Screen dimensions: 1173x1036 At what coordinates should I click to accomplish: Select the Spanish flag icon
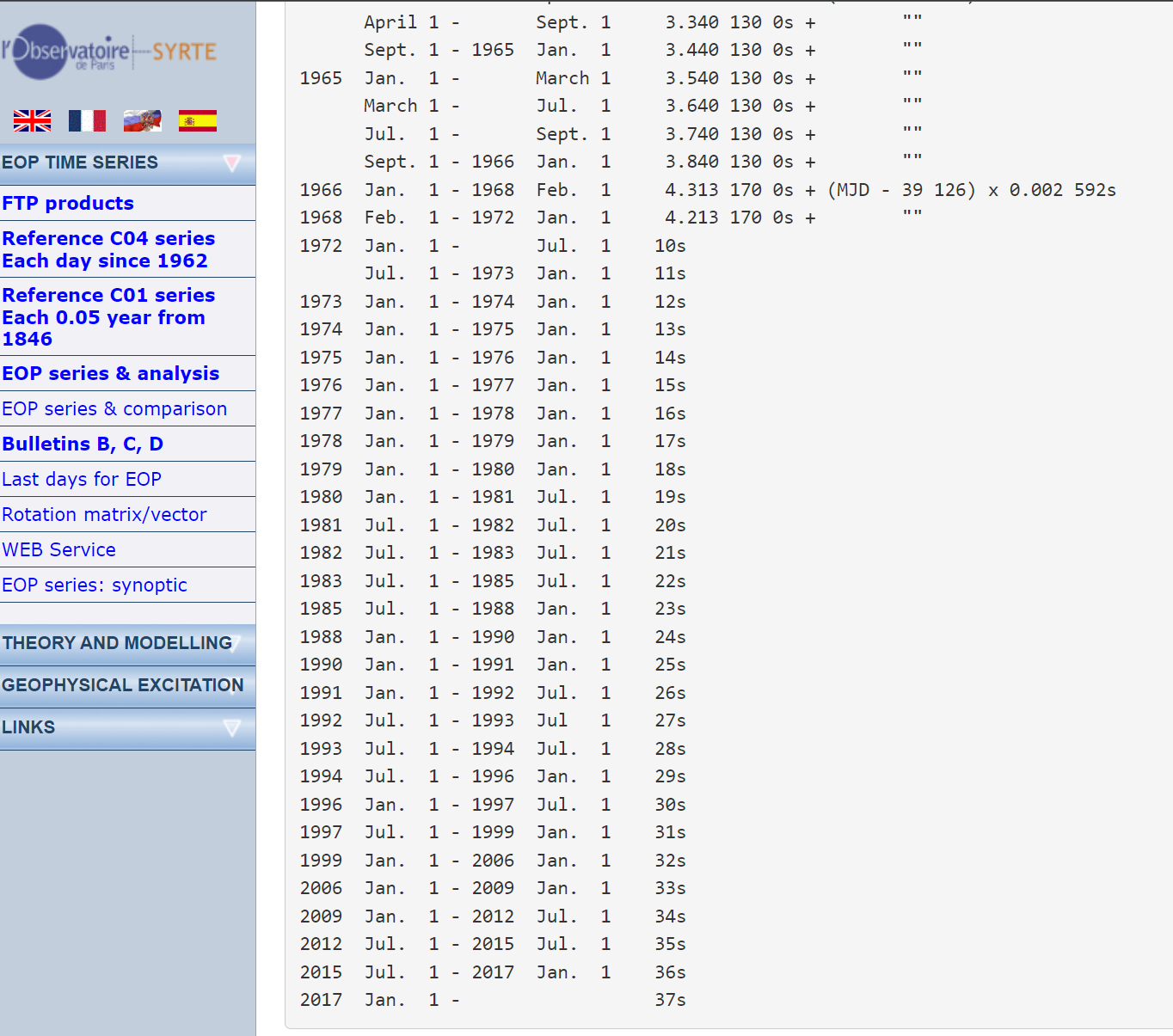[x=197, y=120]
